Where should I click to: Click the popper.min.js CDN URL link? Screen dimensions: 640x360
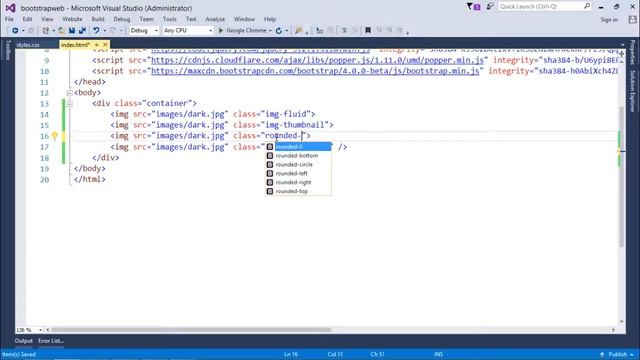(x=317, y=60)
